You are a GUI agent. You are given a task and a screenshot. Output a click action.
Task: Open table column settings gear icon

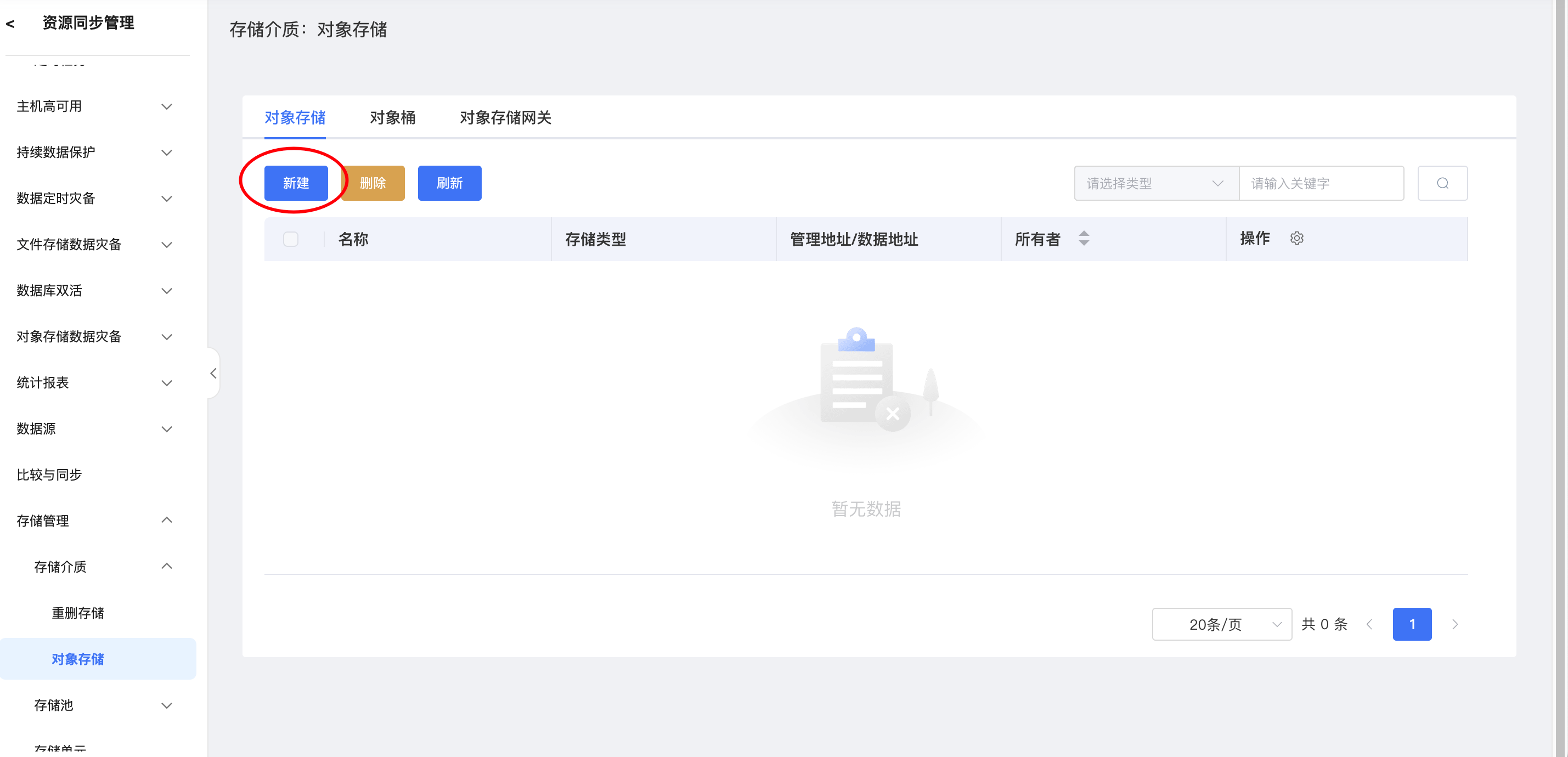click(1296, 239)
